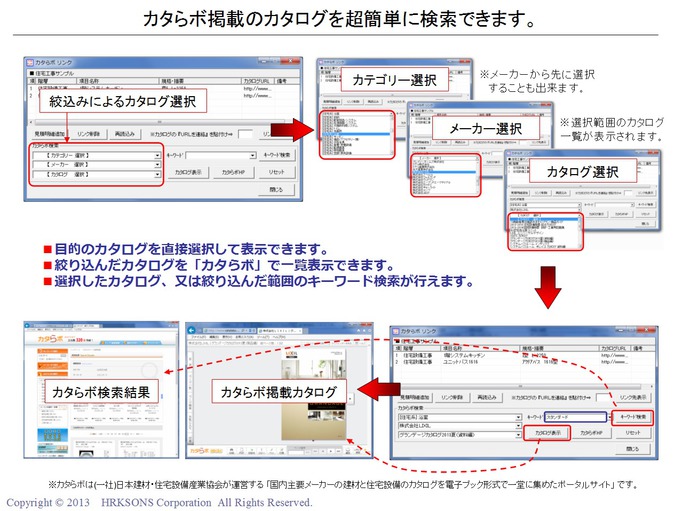Screen dimensions: 682x511
Task: Open the グランデージカタログ dropdown in the bottom-right window
Action: (460, 434)
